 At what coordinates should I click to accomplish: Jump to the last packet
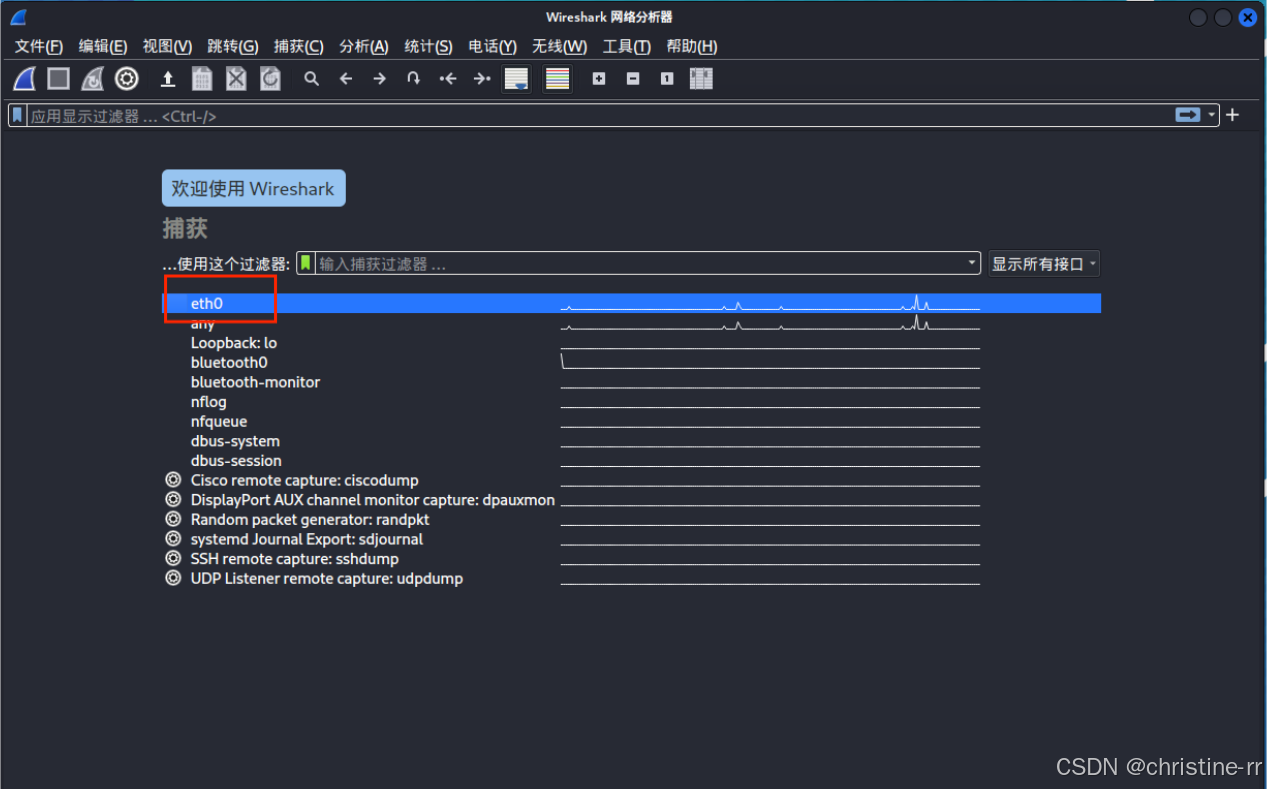click(482, 79)
